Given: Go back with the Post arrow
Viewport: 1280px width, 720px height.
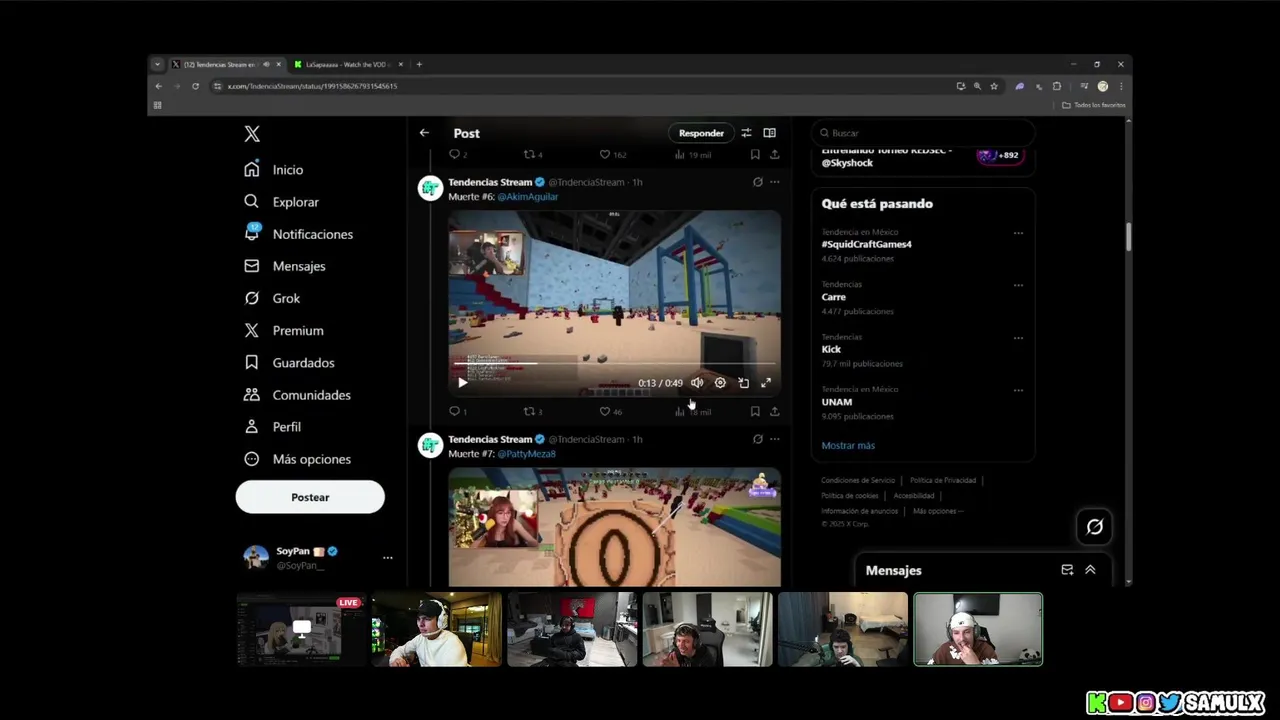Looking at the screenshot, I should click(424, 133).
